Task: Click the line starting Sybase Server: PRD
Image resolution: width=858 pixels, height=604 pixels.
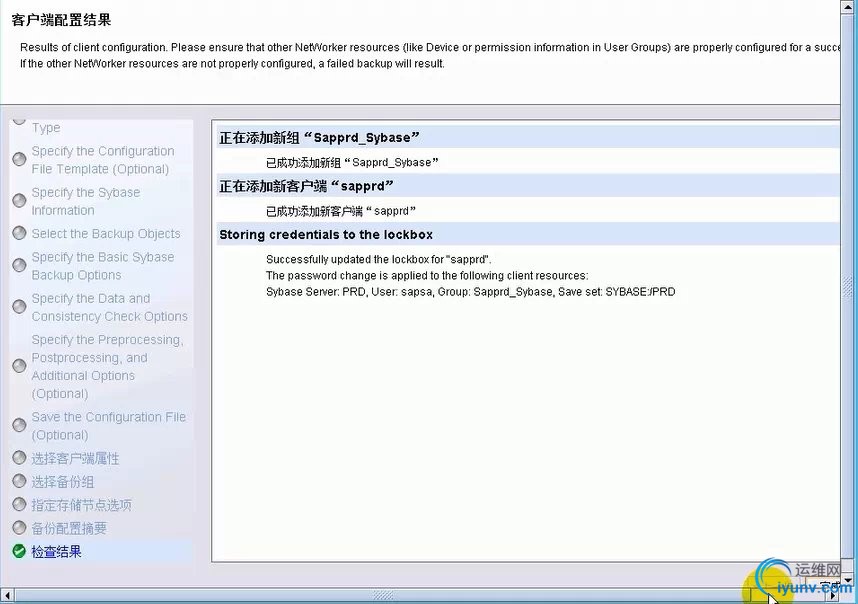Action: point(471,292)
